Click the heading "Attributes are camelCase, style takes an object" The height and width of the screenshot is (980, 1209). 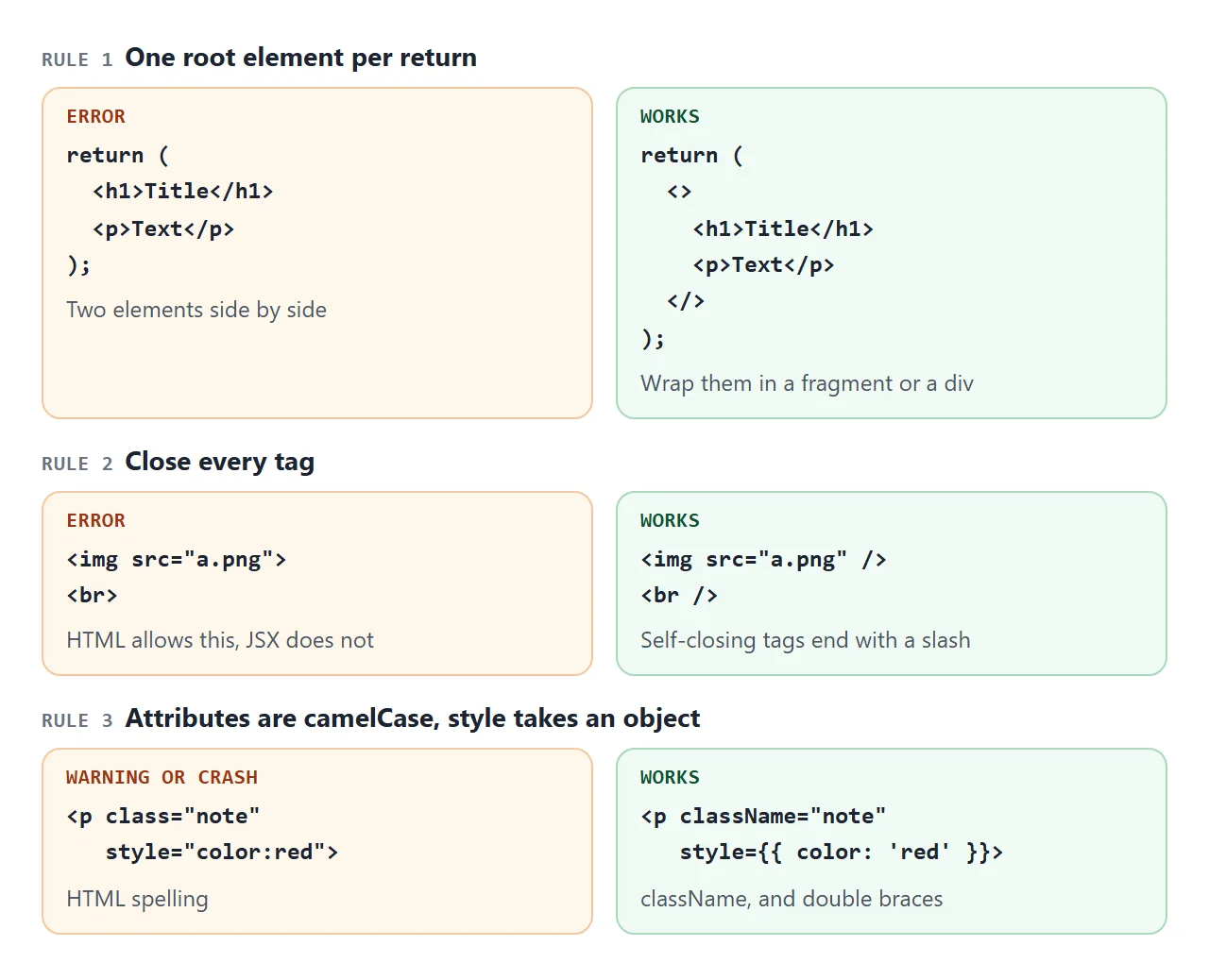point(413,718)
